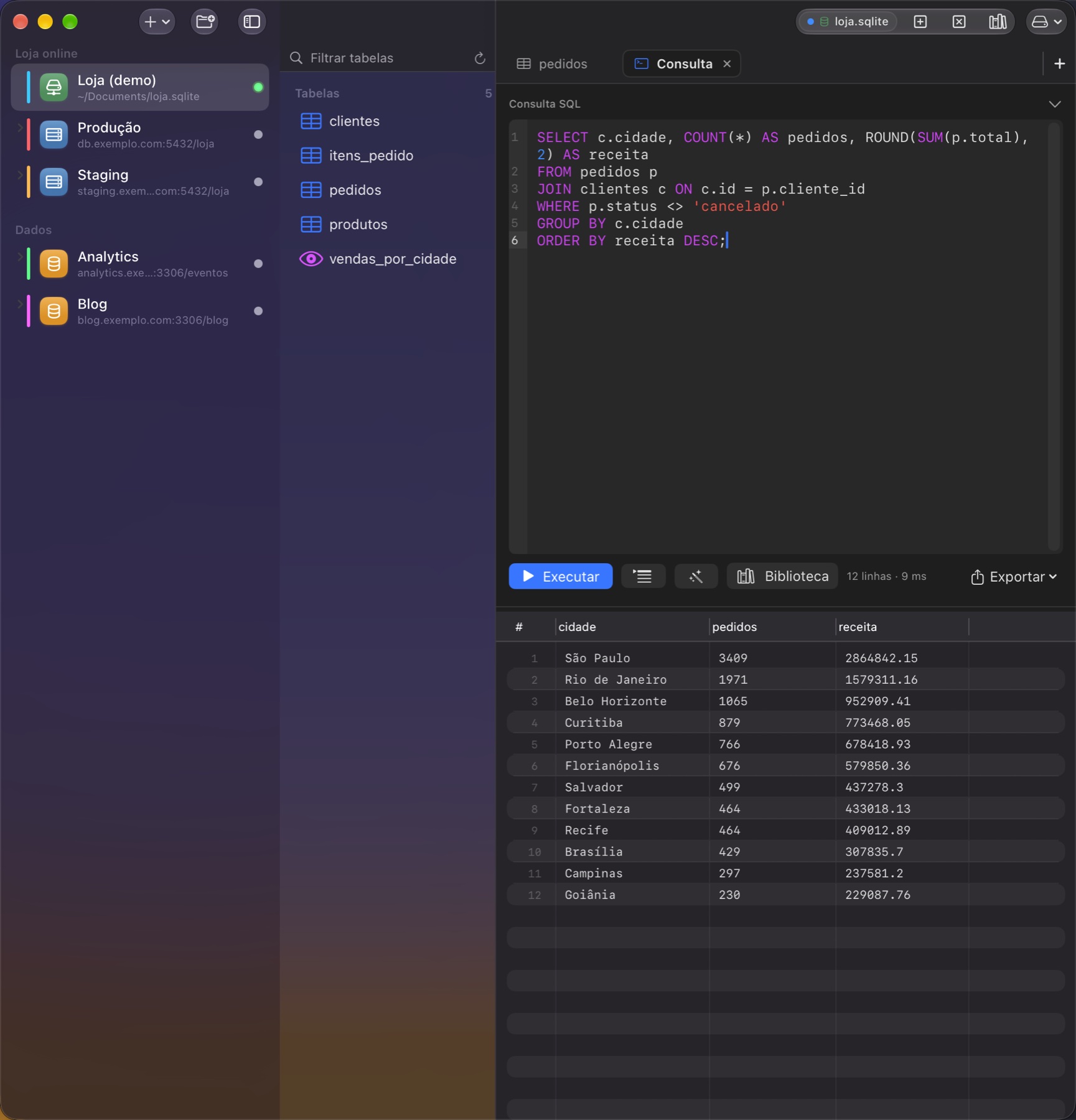The height and width of the screenshot is (1120, 1076).
Task: Click the green connected status dot
Action: 258,87
